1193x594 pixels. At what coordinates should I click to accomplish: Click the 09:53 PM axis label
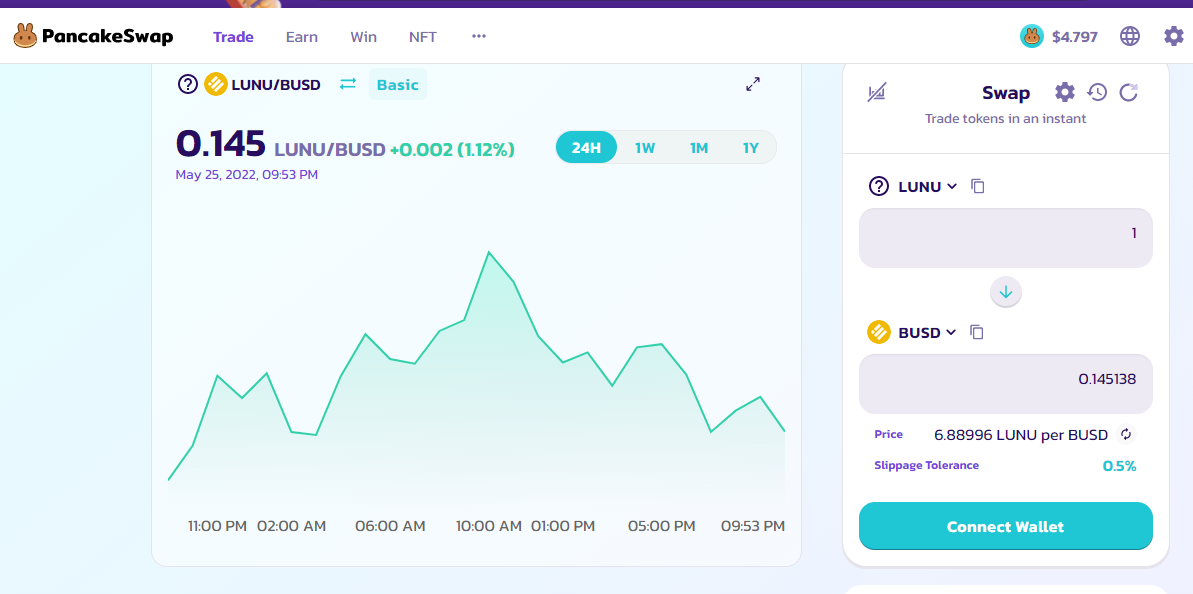click(753, 526)
